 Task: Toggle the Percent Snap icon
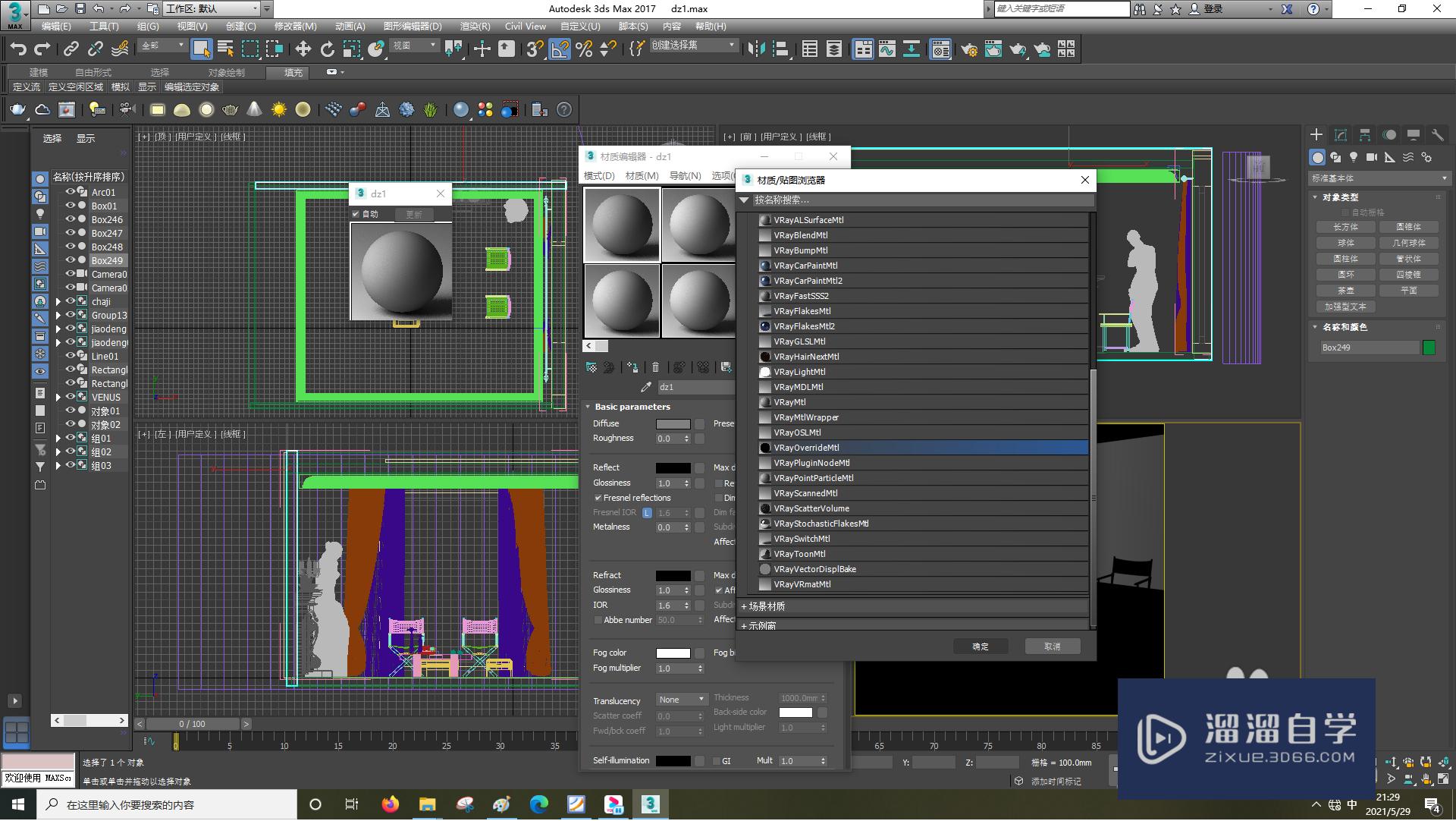point(584,49)
